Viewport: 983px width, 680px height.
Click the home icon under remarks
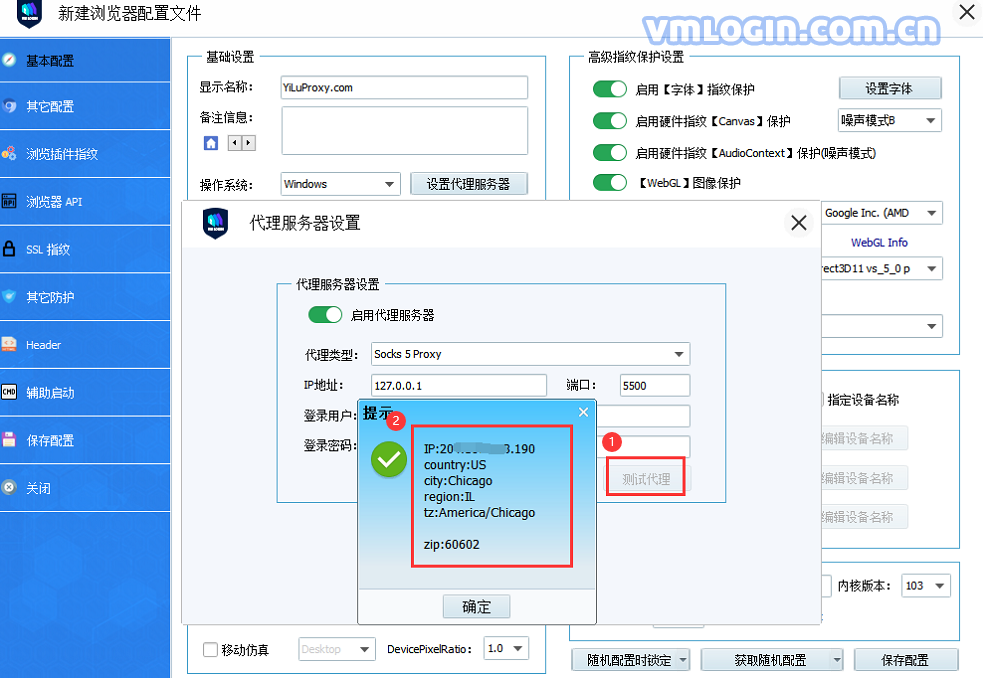coord(211,143)
